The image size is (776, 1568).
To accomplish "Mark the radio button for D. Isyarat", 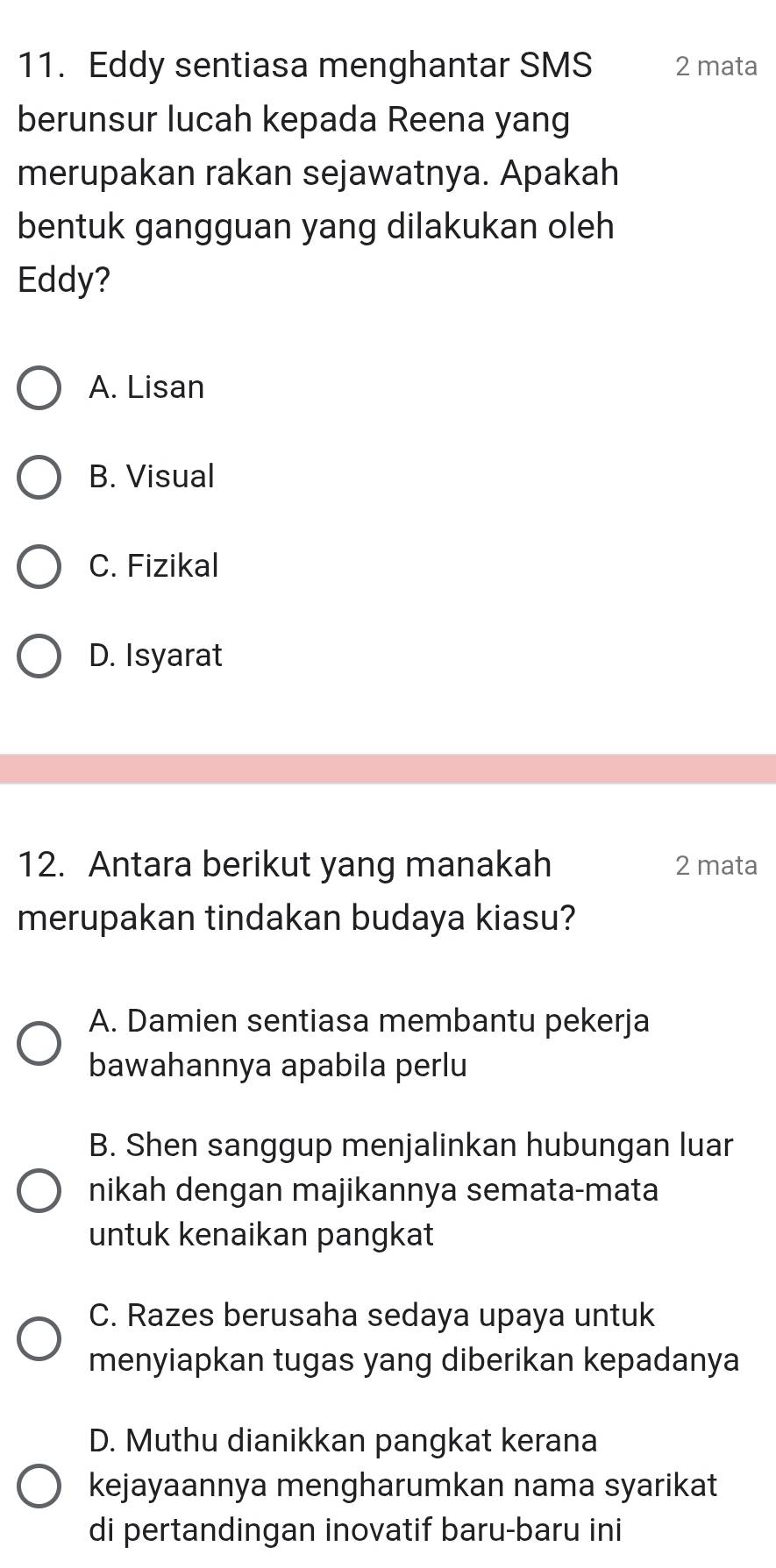I will tap(39, 656).
